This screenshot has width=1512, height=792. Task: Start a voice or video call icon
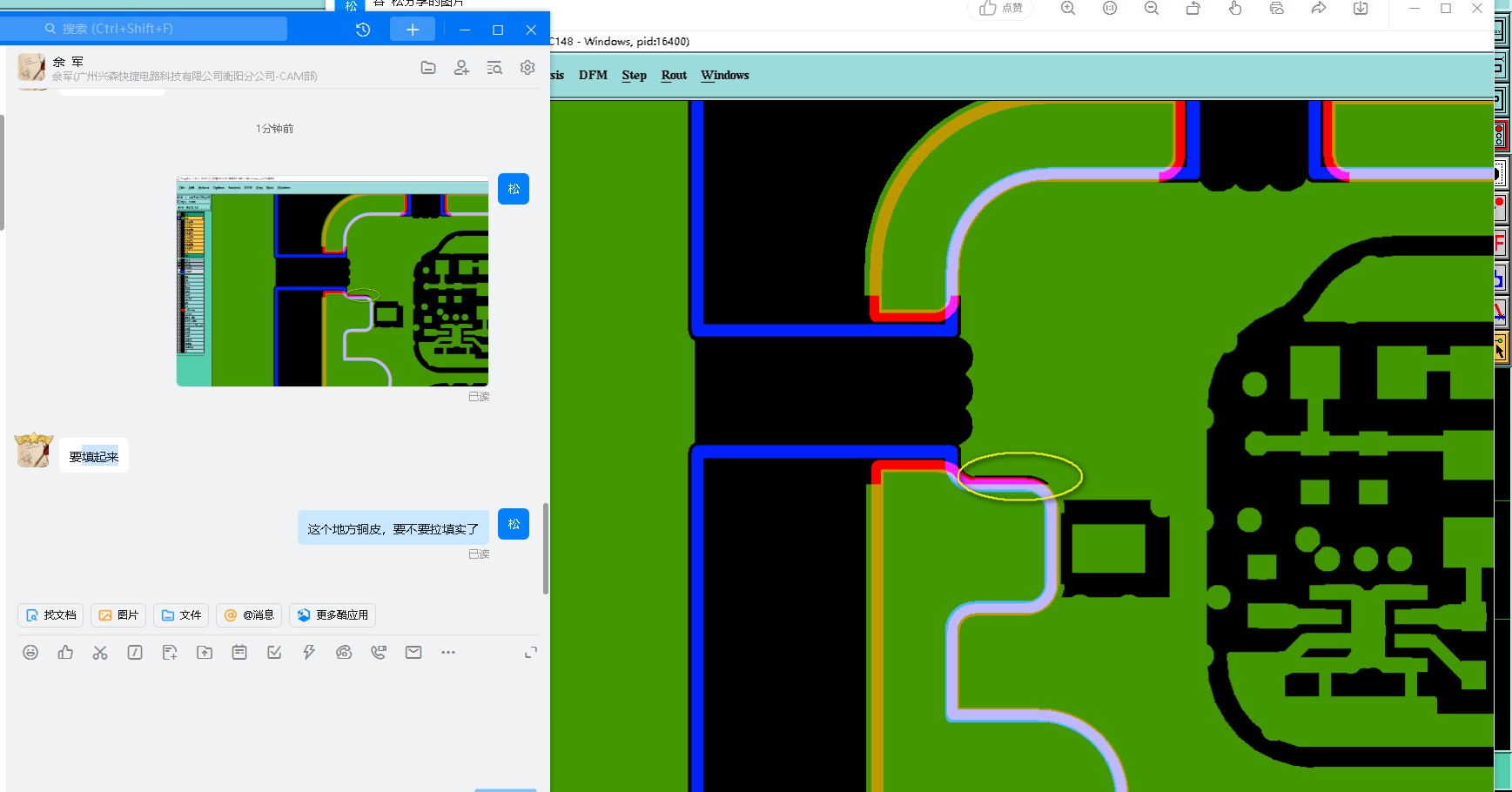379,653
